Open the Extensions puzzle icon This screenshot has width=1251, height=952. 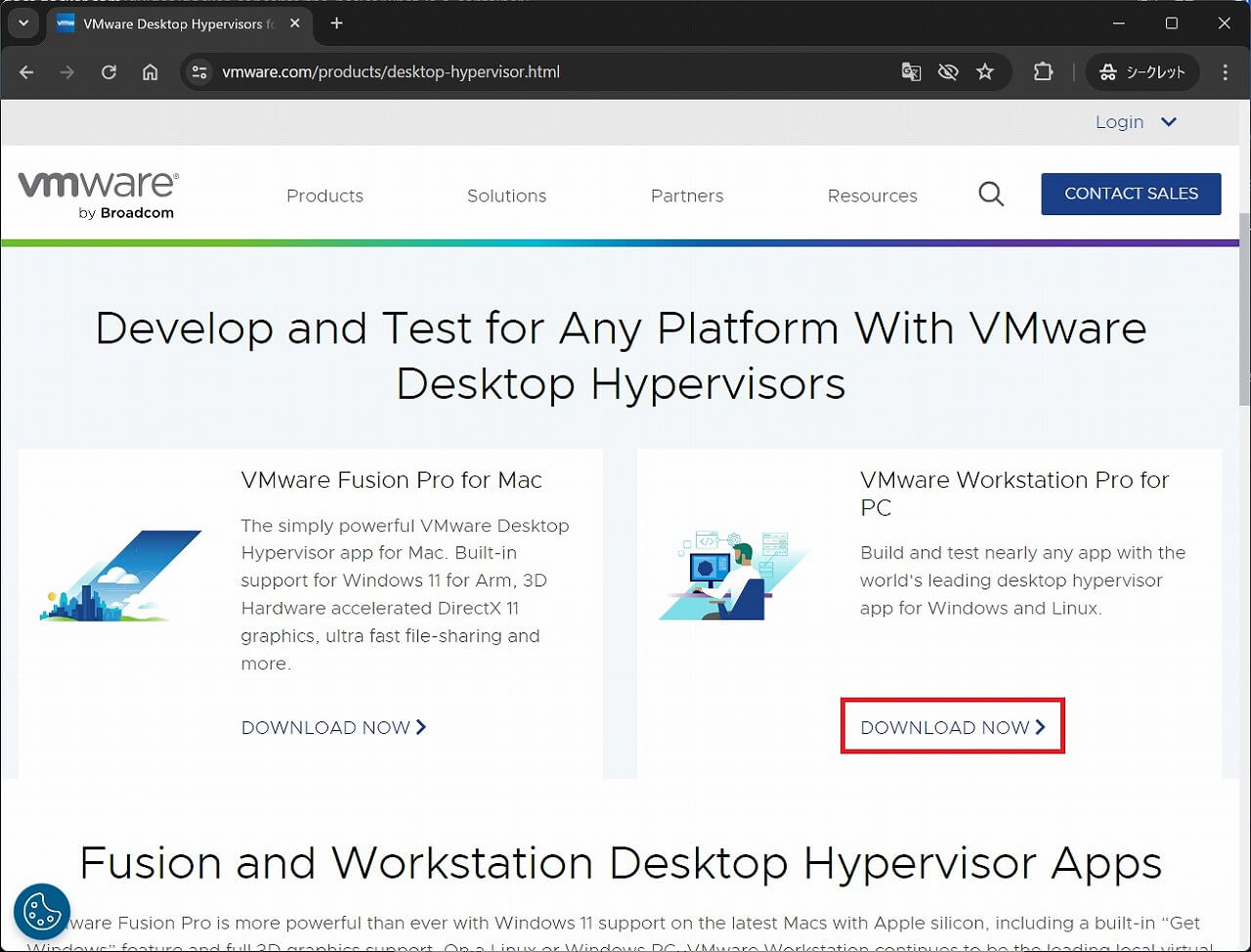(x=1043, y=72)
